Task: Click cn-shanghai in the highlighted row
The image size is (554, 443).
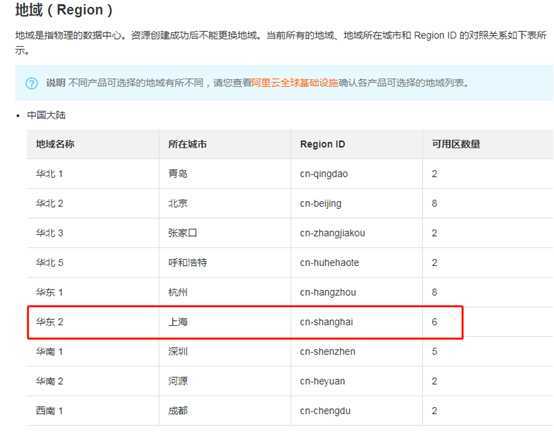Action: (326, 322)
